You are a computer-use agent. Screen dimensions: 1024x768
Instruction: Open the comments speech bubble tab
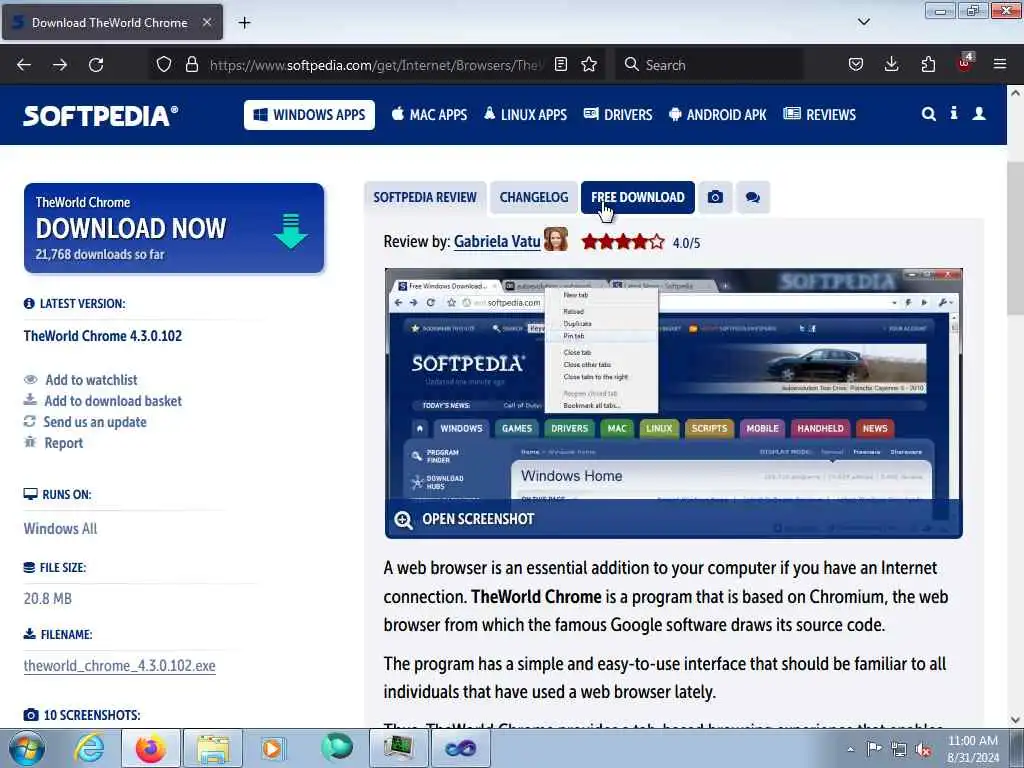(753, 197)
